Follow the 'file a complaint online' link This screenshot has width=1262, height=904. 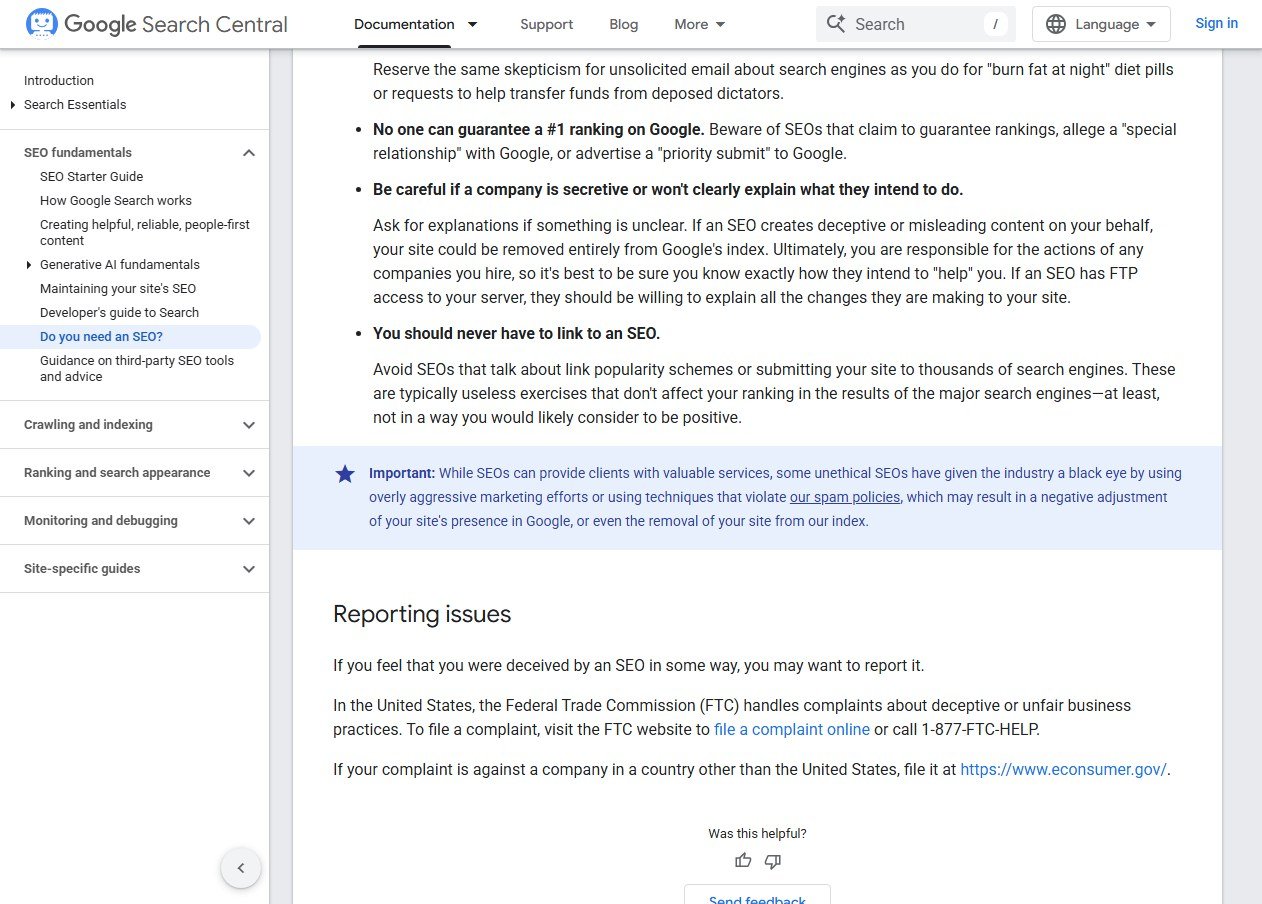coord(792,729)
